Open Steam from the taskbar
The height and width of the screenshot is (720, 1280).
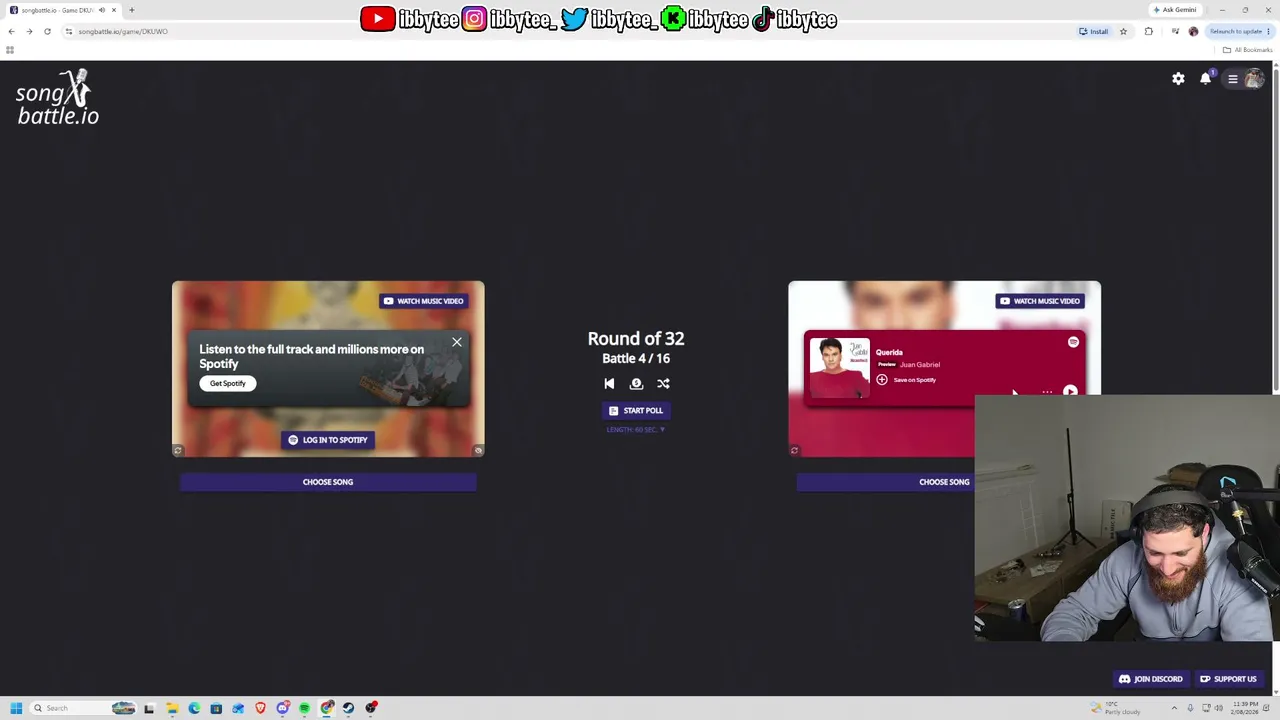[x=348, y=708]
